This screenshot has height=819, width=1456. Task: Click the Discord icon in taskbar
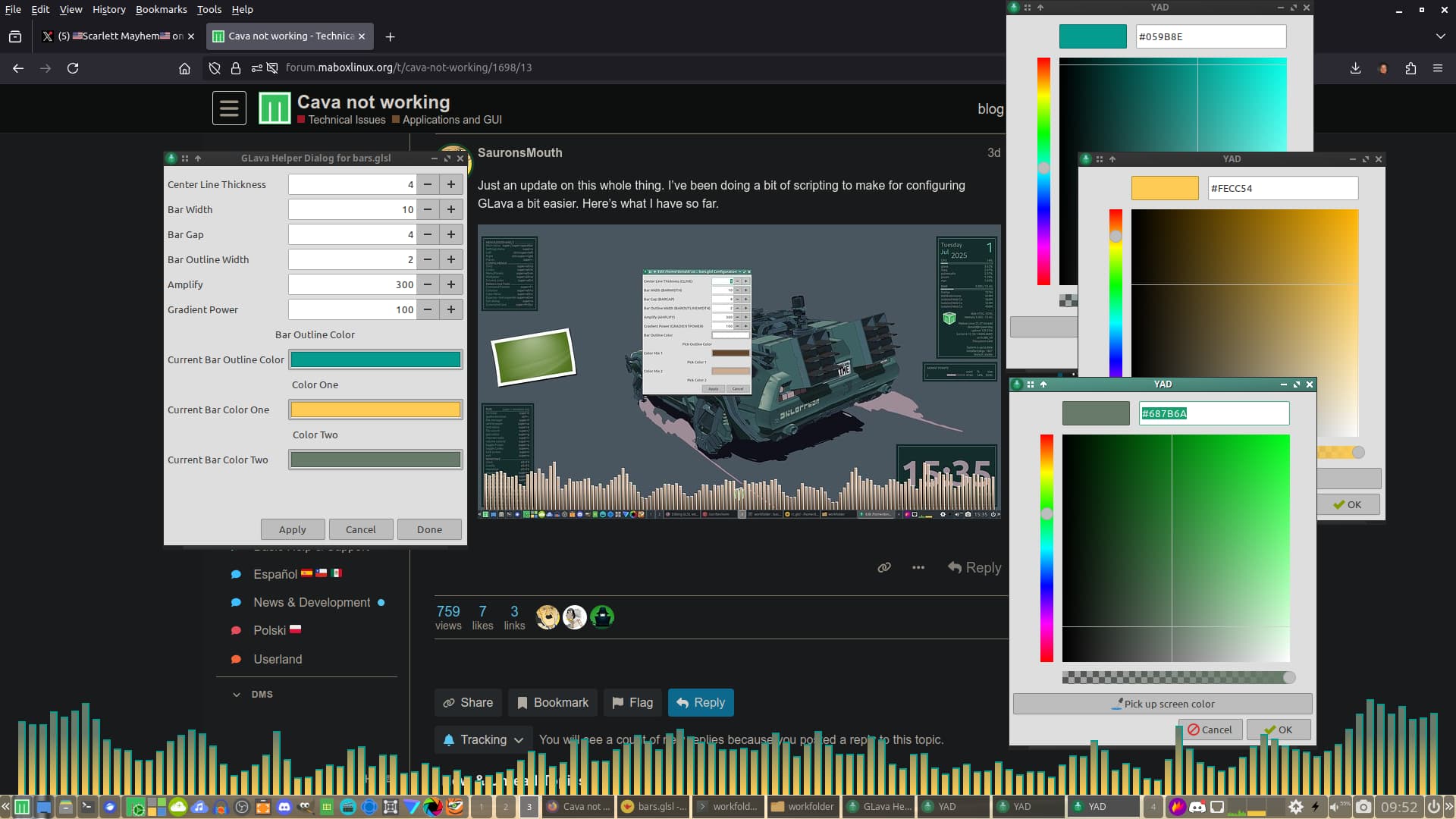[284, 807]
